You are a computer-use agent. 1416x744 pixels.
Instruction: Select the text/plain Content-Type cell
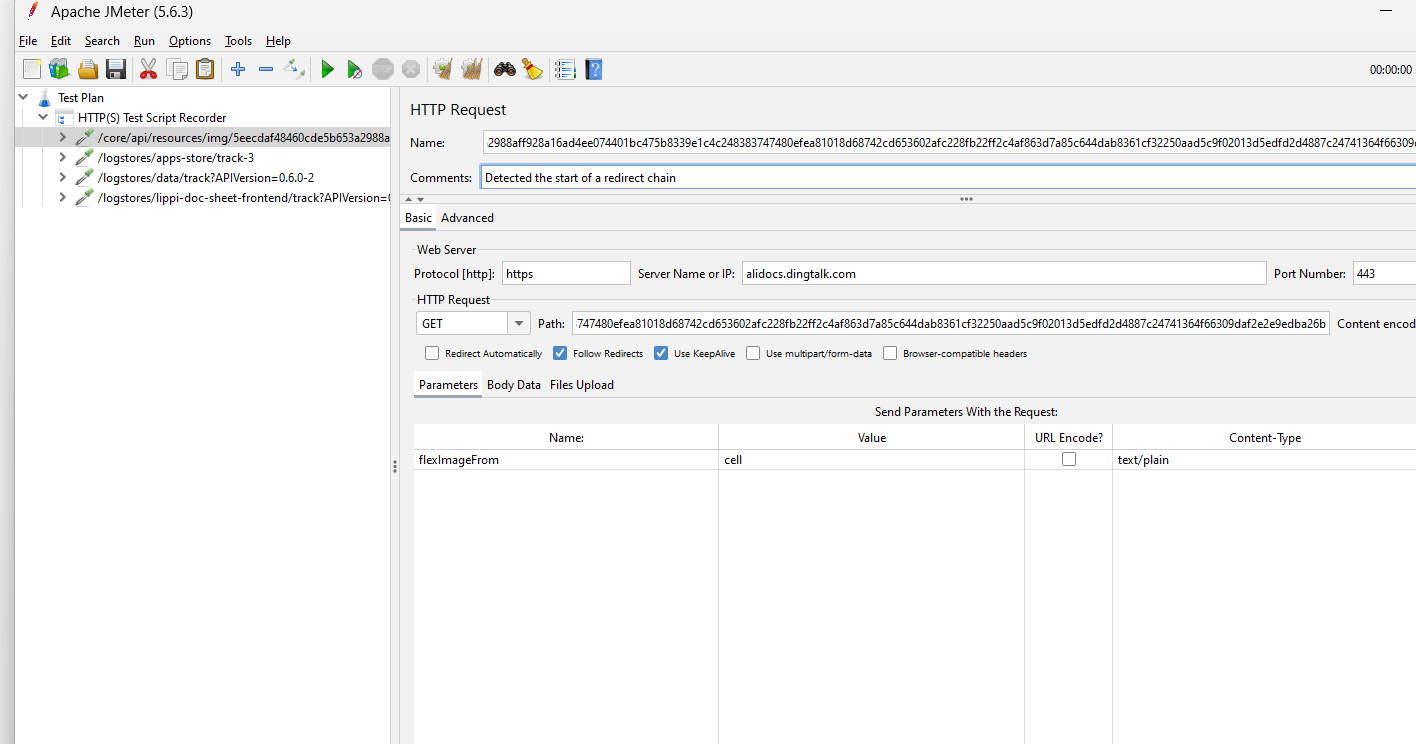(1264, 460)
